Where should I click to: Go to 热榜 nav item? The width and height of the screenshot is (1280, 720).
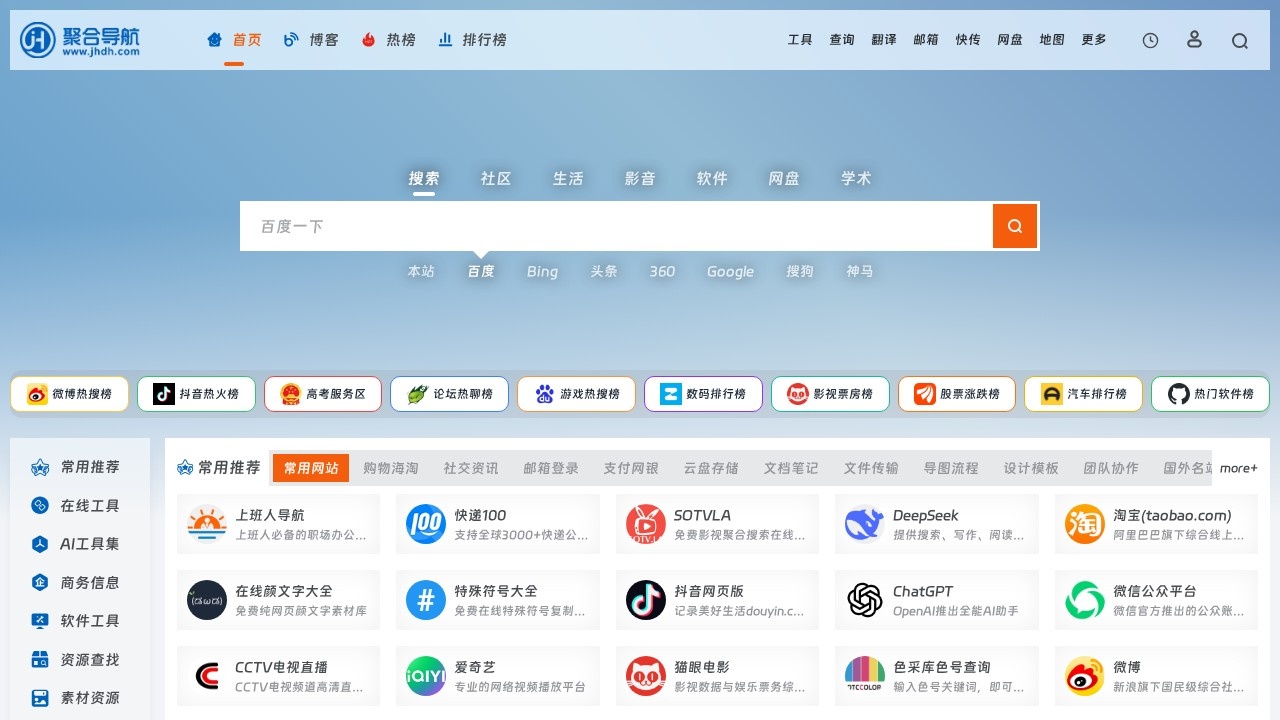pos(388,40)
